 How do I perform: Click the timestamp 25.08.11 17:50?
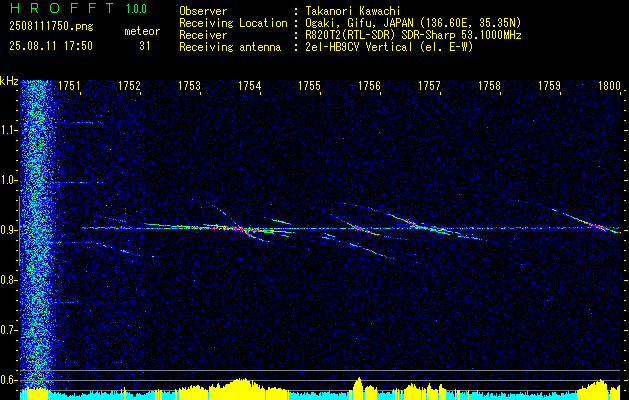point(51,46)
